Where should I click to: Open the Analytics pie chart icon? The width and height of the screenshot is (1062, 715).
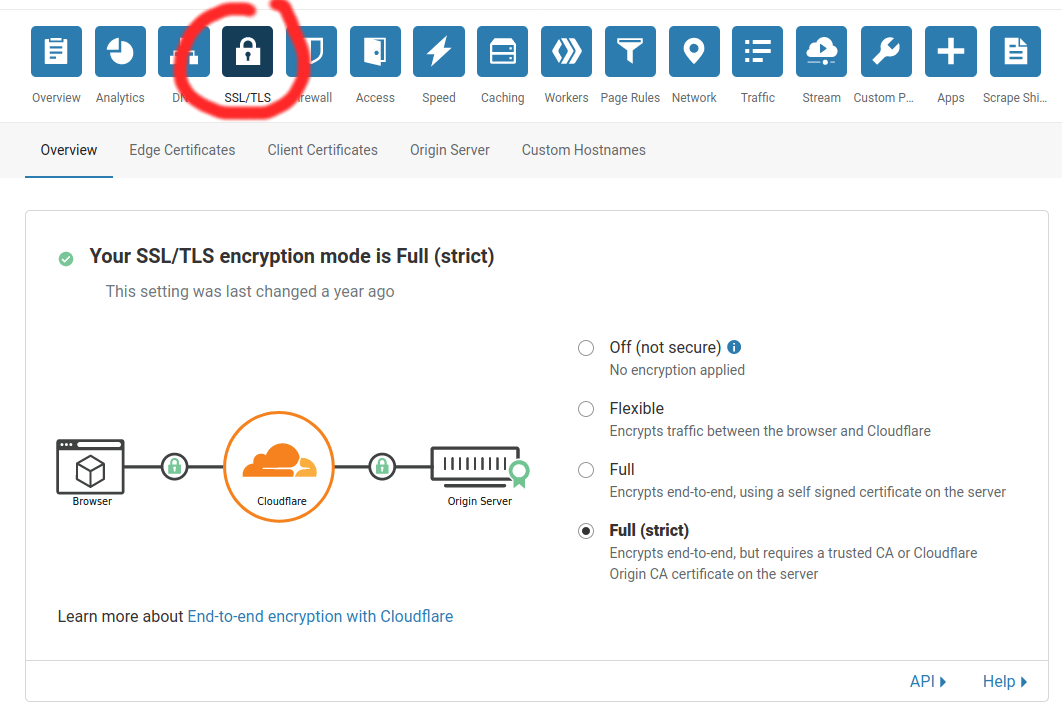[120, 52]
